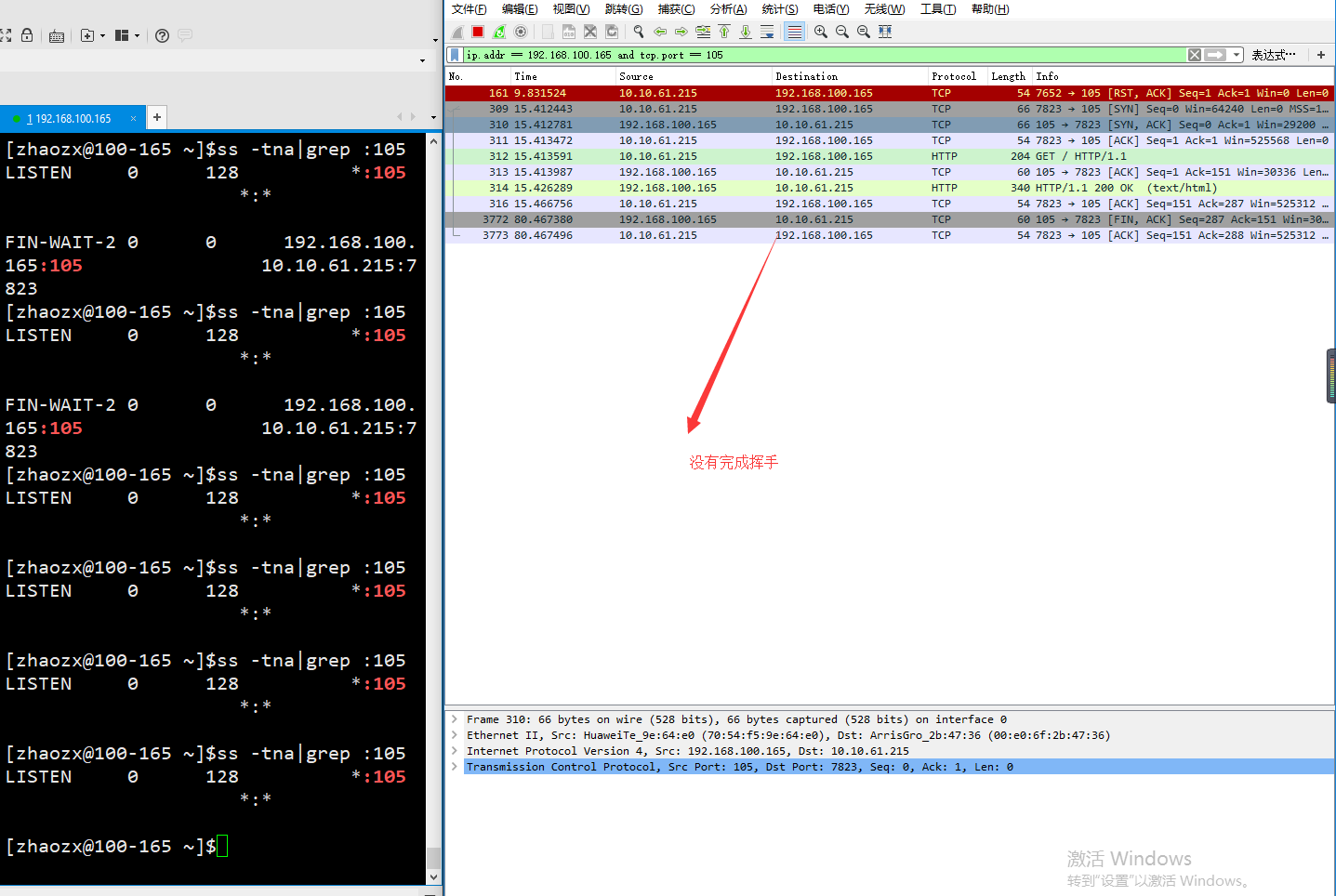Jump to last packet icon in toolbar

point(746,32)
